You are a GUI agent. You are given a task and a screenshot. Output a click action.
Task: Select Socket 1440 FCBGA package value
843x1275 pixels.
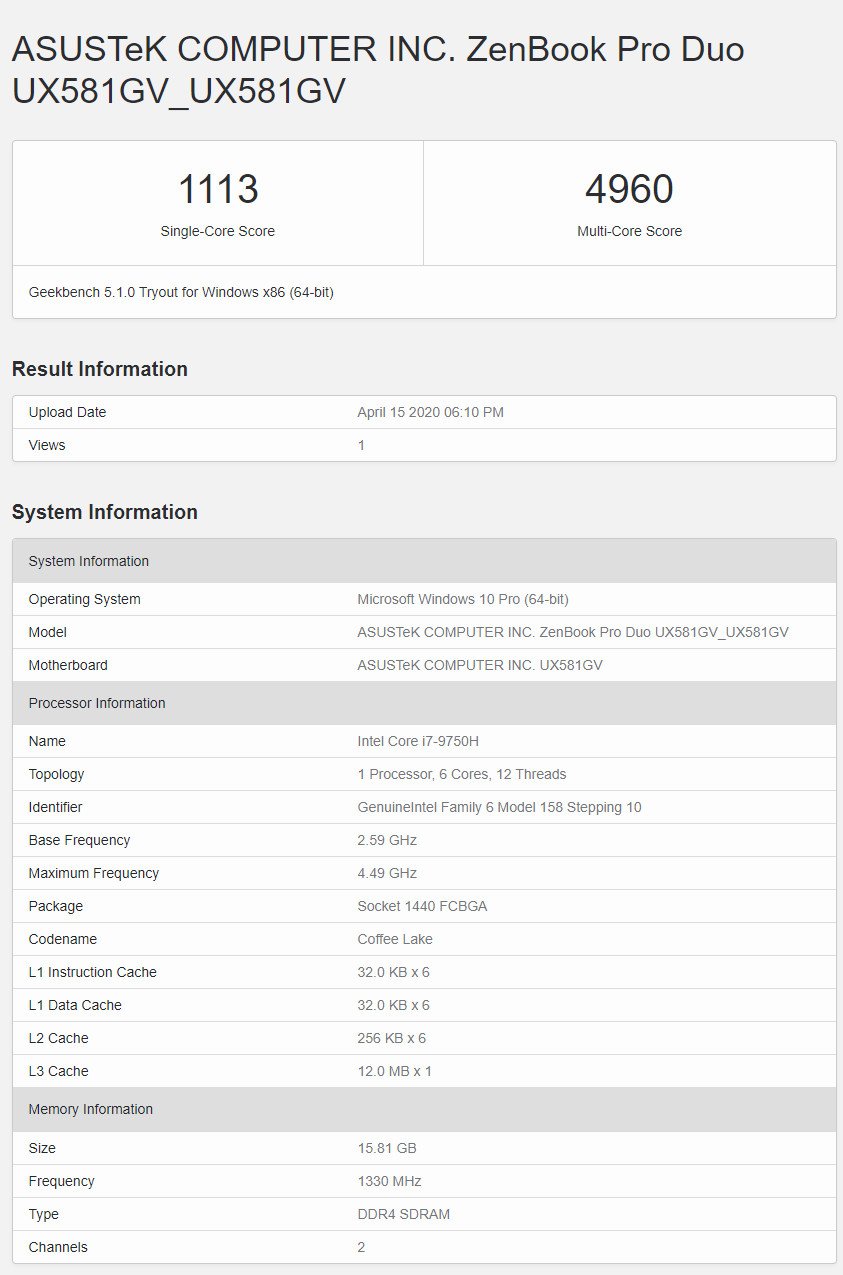pos(422,906)
